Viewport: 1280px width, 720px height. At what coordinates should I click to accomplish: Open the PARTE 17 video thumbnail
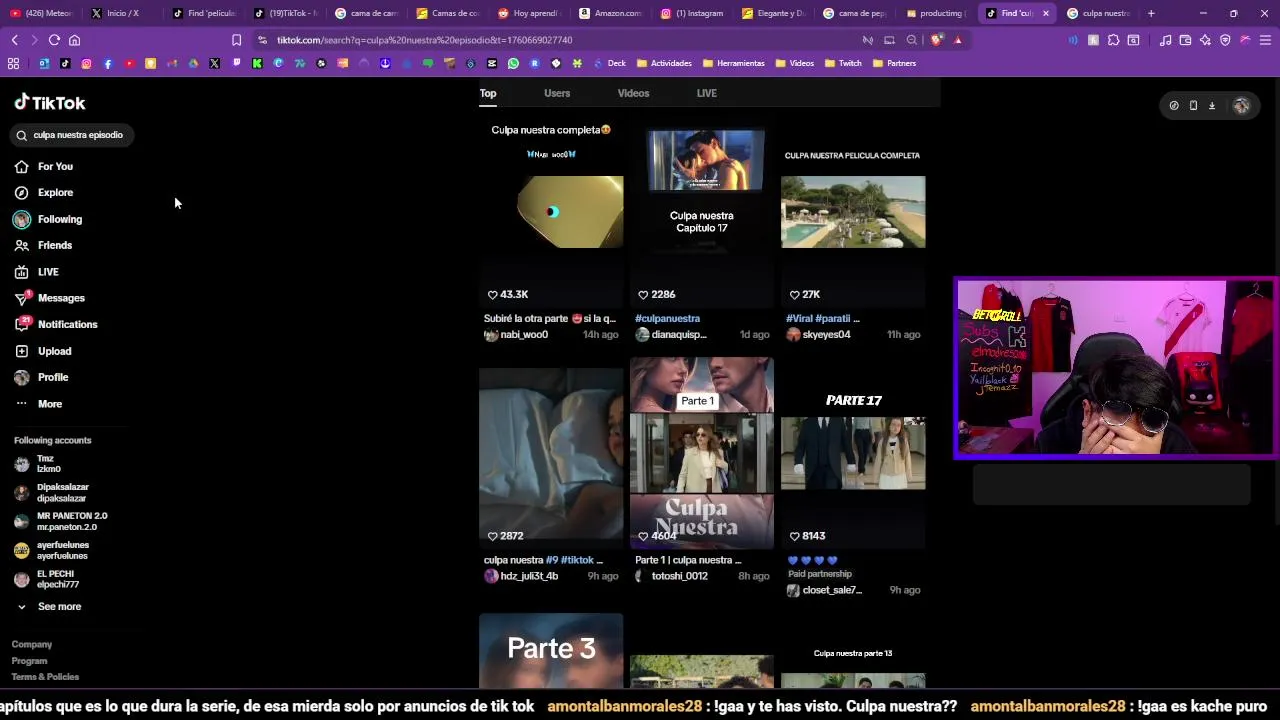(x=853, y=453)
